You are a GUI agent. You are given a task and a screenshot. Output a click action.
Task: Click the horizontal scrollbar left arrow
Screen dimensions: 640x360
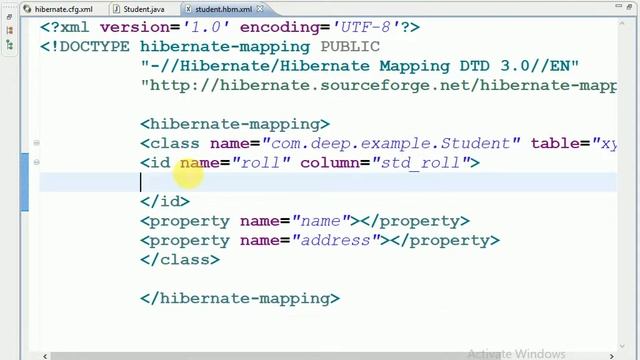[45, 356]
